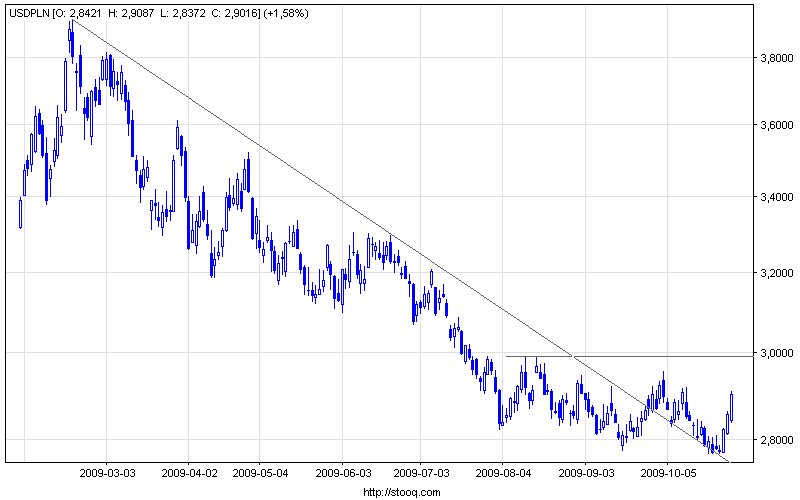Click the opening price O: 2,8421
This screenshot has width=800, height=500.
pos(79,14)
